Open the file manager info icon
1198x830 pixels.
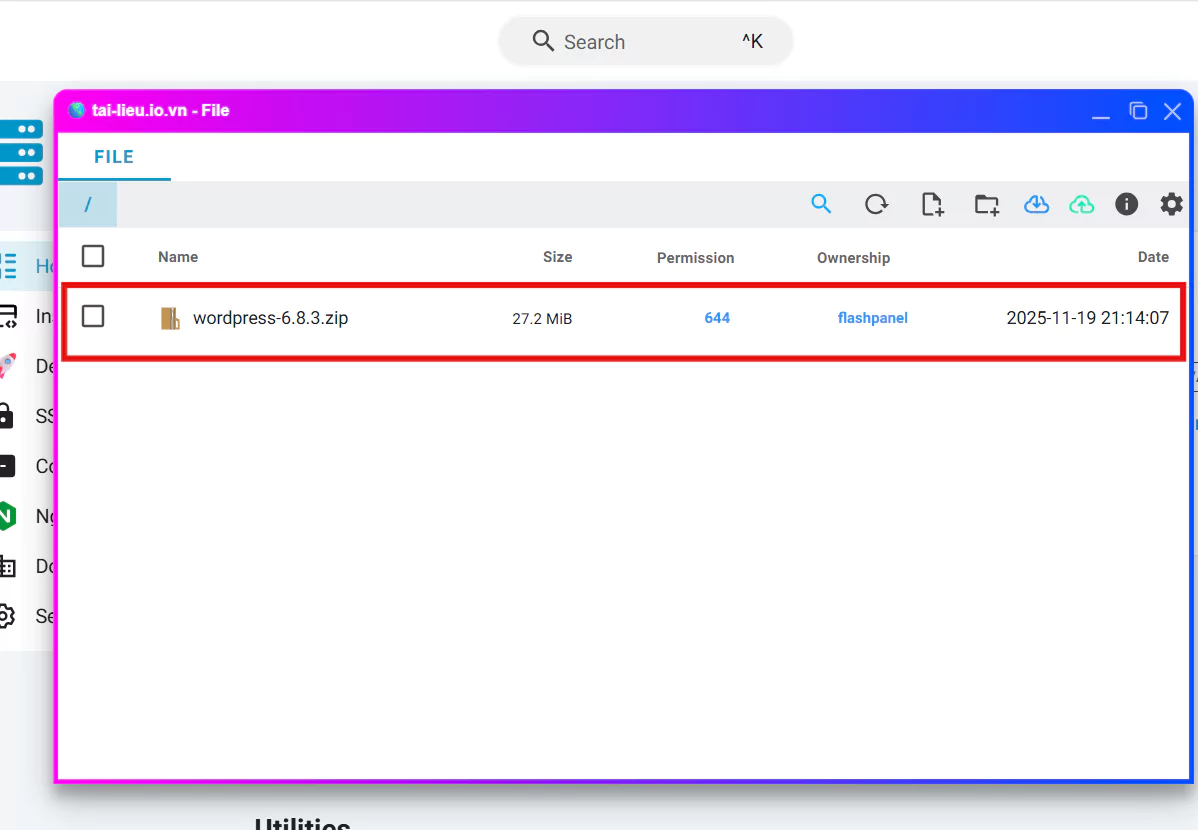(1126, 204)
